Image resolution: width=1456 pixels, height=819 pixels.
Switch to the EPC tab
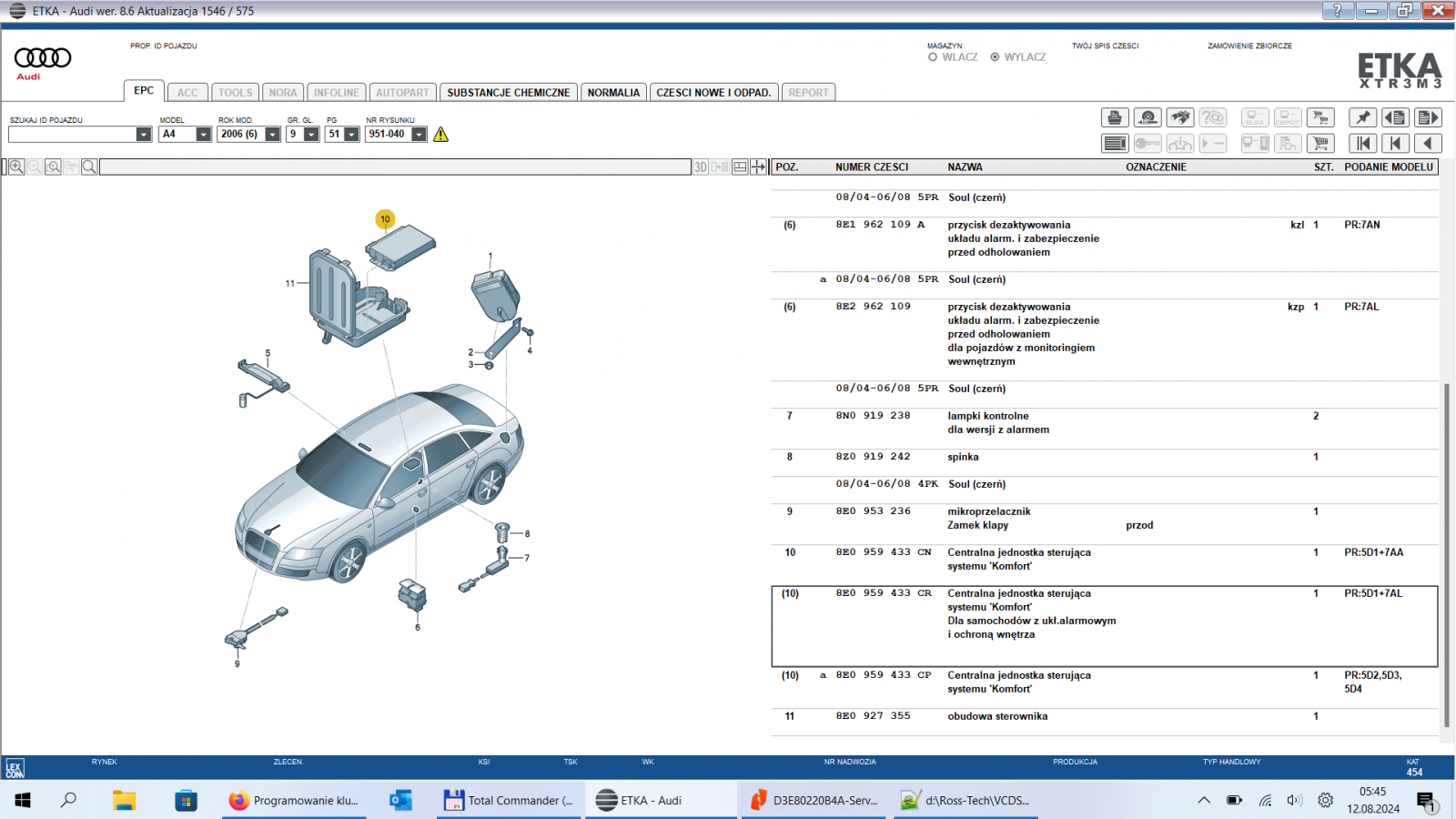[144, 91]
